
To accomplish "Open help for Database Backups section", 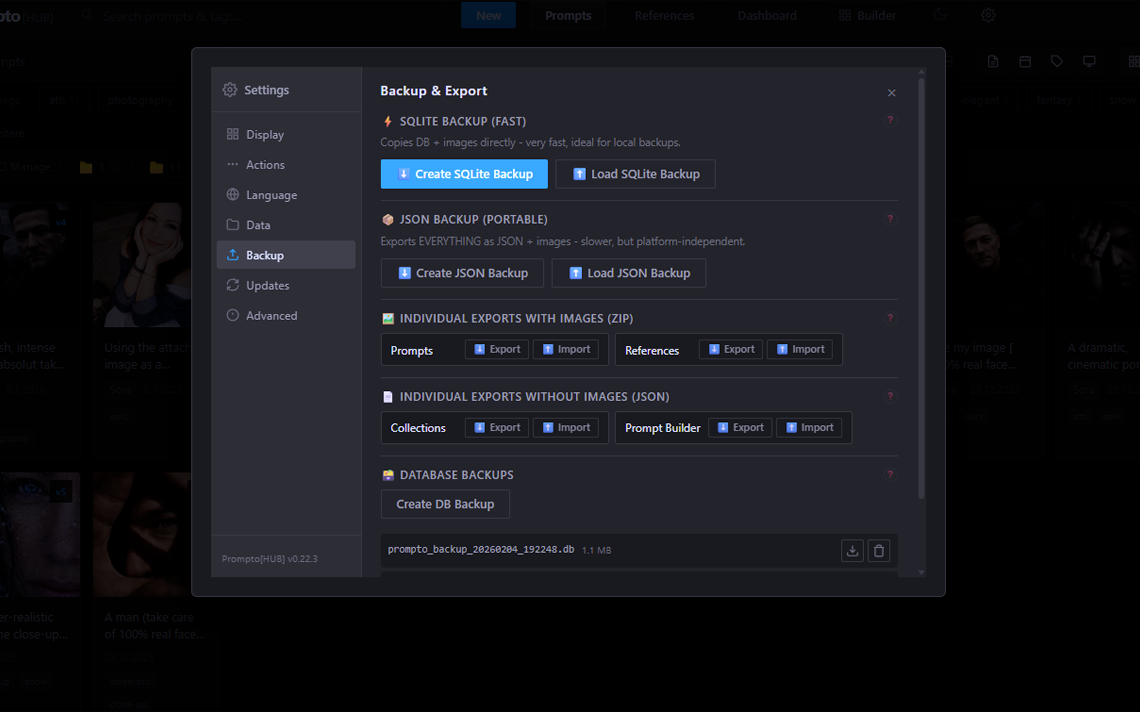I will (890, 474).
